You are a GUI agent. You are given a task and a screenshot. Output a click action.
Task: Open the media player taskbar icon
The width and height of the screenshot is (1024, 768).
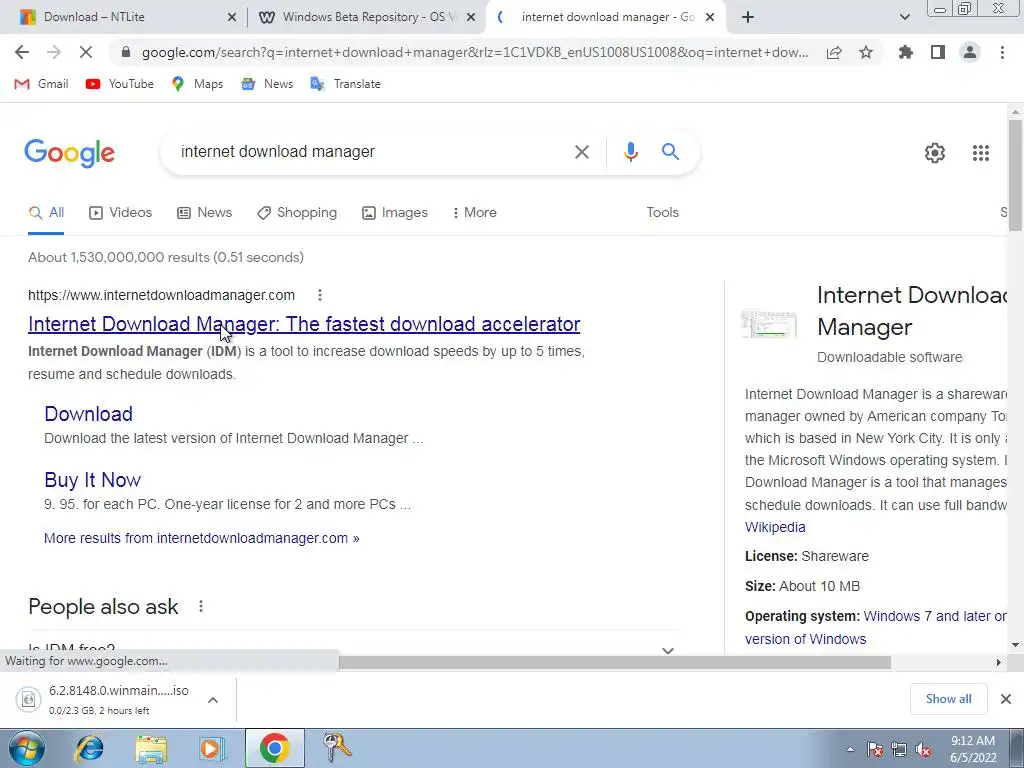click(x=211, y=748)
